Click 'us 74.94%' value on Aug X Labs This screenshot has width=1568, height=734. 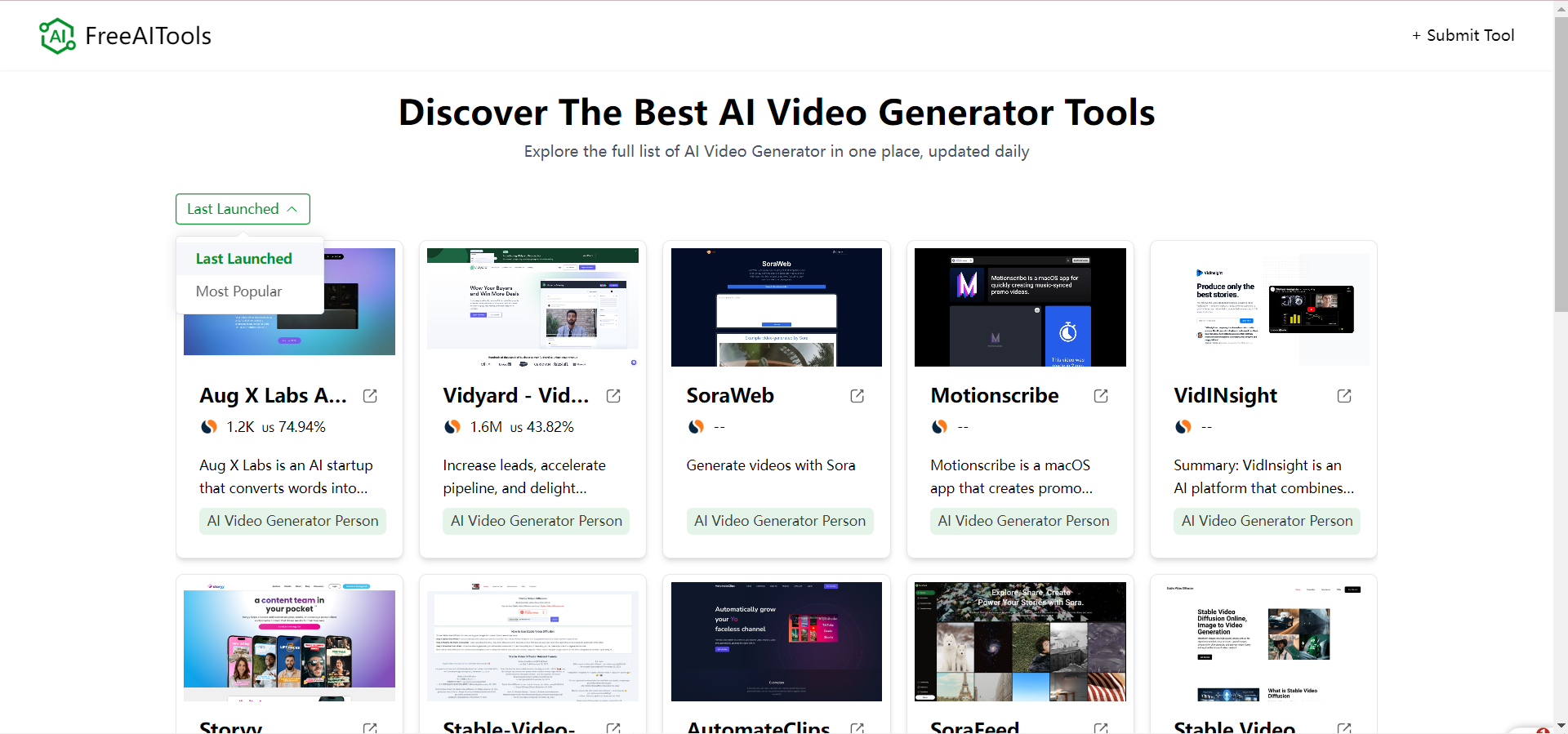point(293,427)
